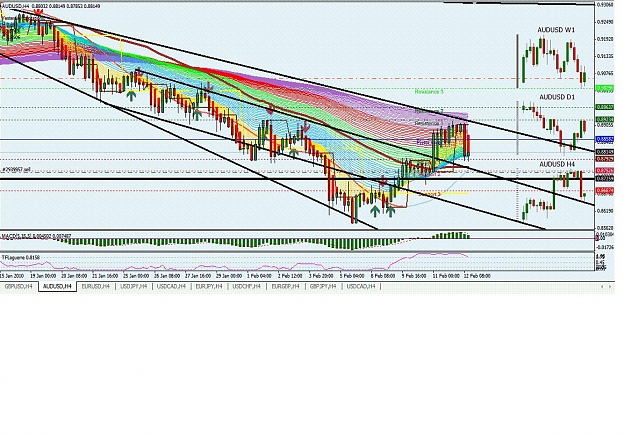This screenshot has width=625, height=436.
Task: Click the AUDUSD H4 mini chart label
Action: [x=557, y=164]
